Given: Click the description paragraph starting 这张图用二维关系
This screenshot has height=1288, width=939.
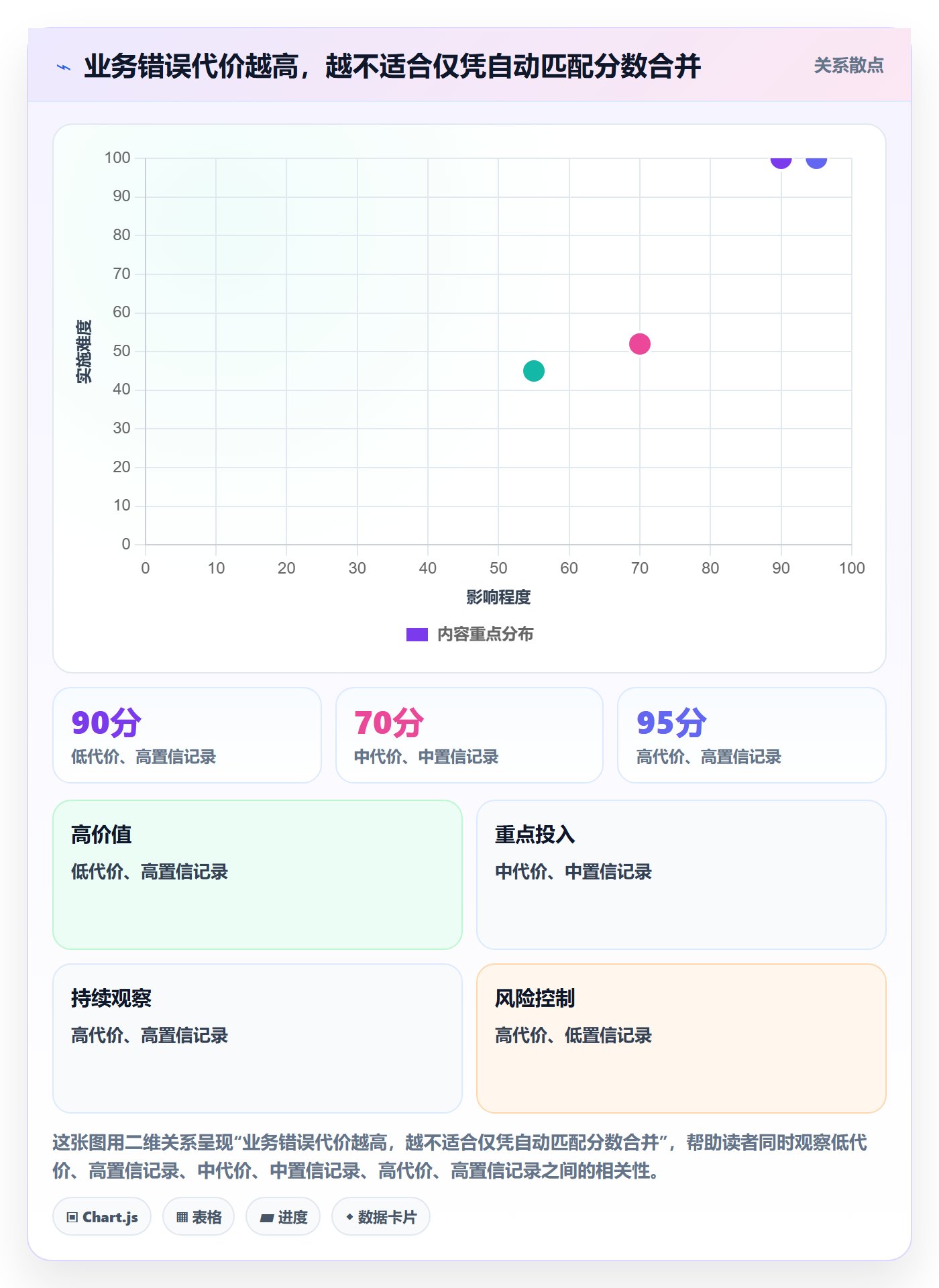Looking at the screenshot, I should pyautogui.click(x=460, y=1157).
